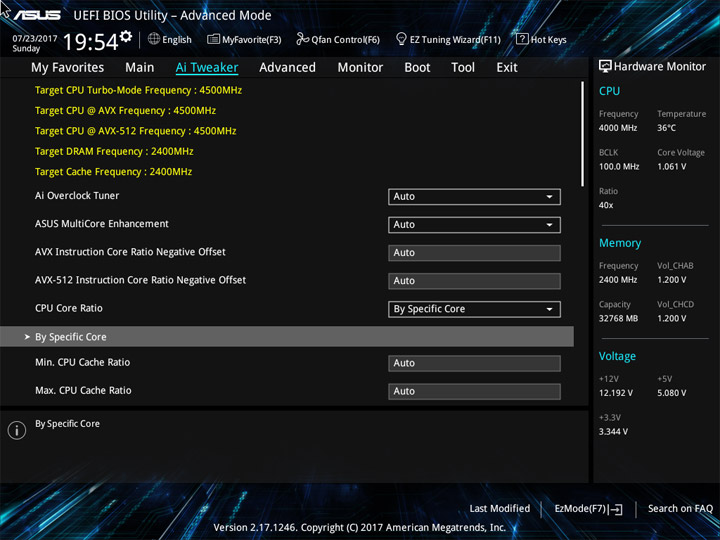Open MyFavorite(F3) list icon
720x540 pixels.
(x=213, y=39)
